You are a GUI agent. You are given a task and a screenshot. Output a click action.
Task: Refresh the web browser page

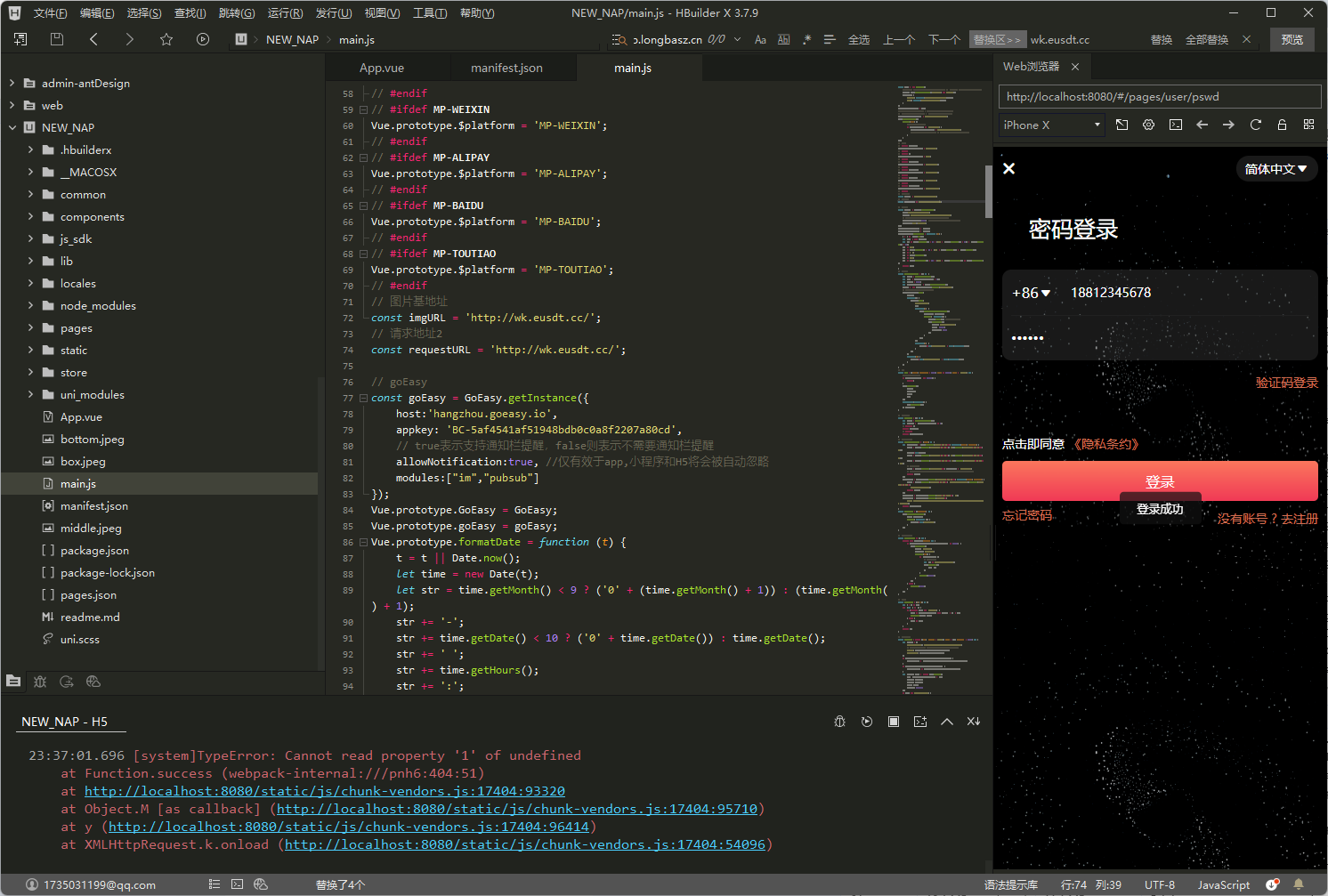pyautogui.click(x=1255, y=125)
